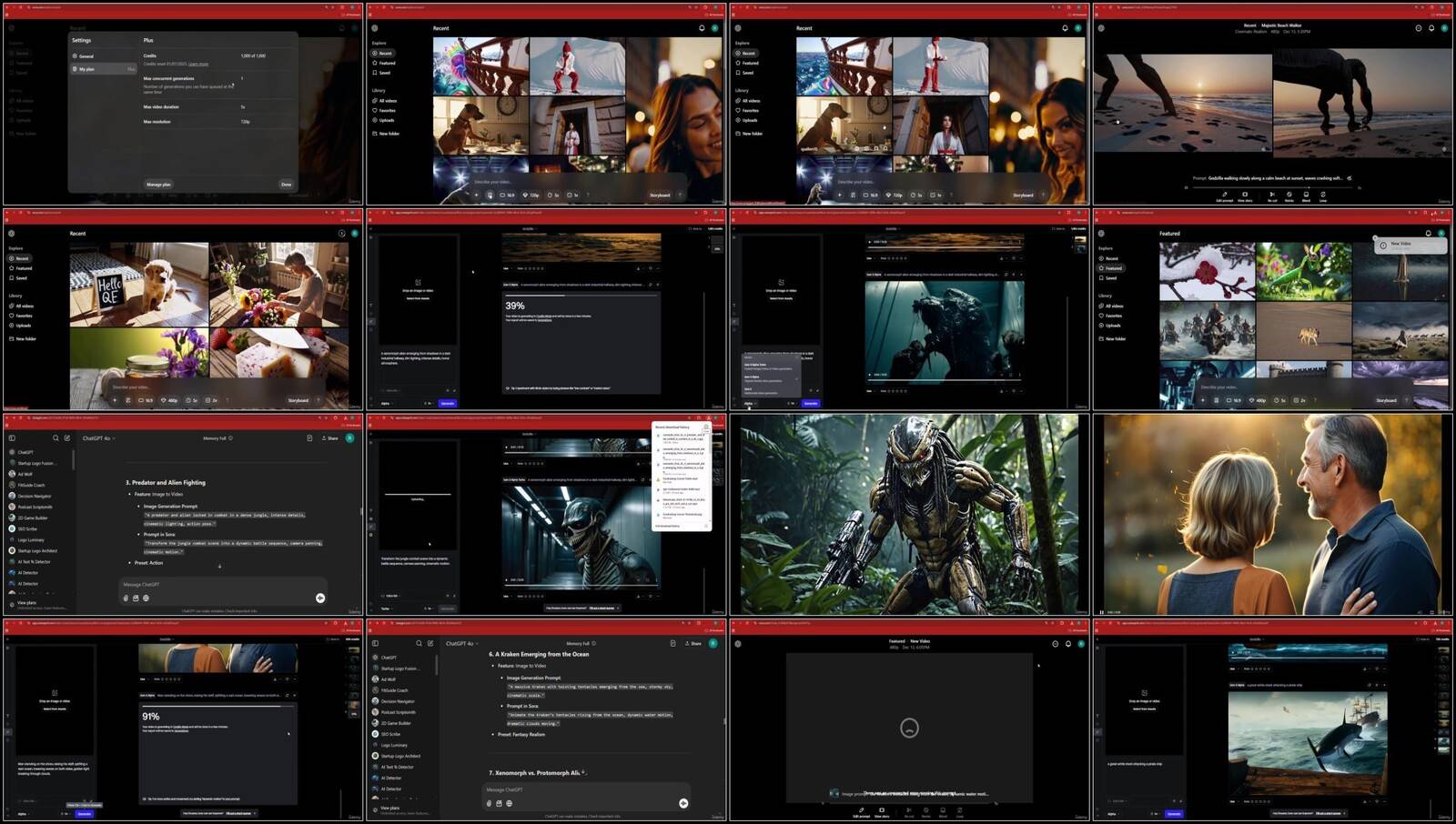
Task: Click the globe search icon in the Kraken chat
Action: click(x=509, y=803)
